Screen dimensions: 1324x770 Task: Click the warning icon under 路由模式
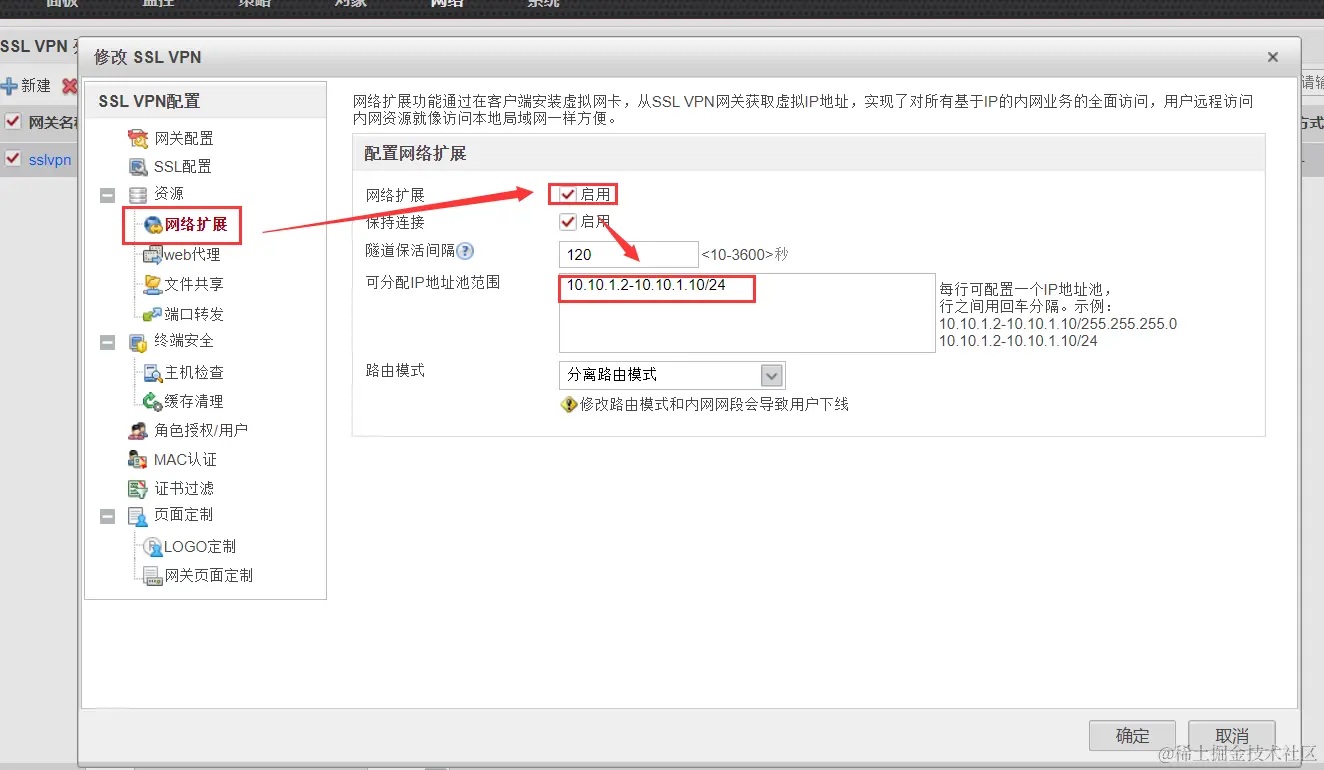coord(570,404)
